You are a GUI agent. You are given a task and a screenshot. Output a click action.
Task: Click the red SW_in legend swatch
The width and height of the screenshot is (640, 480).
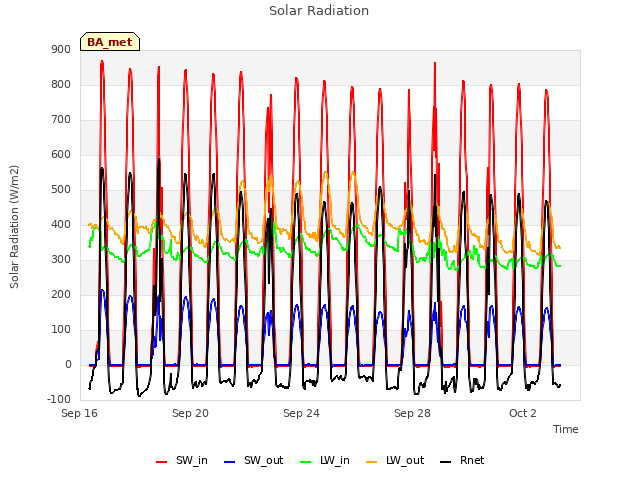coord(162,462)
